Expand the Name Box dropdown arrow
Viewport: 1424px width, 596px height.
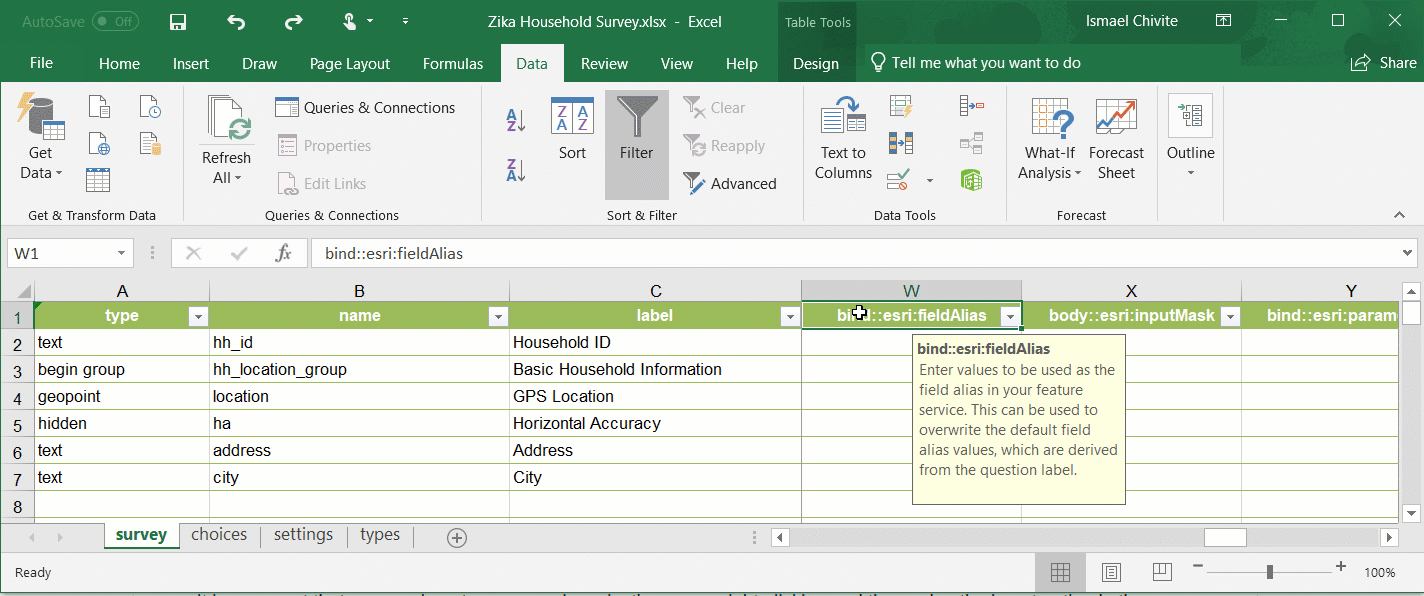122,254
